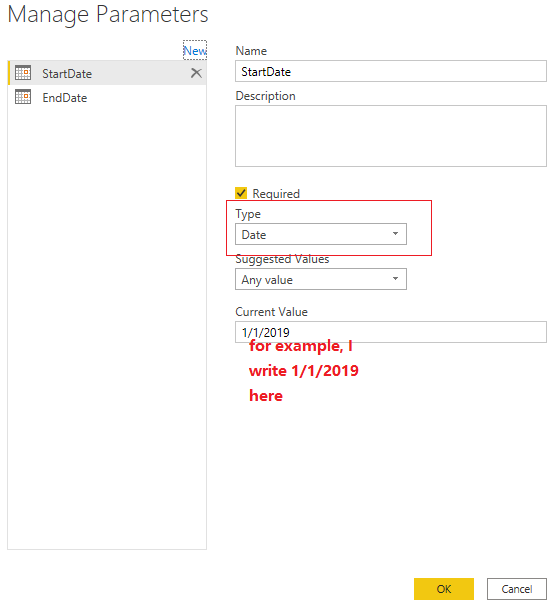Screen dimensions: 551x604
Task: Click the Name label above StartDate field
Action: (x=251, y=51)
